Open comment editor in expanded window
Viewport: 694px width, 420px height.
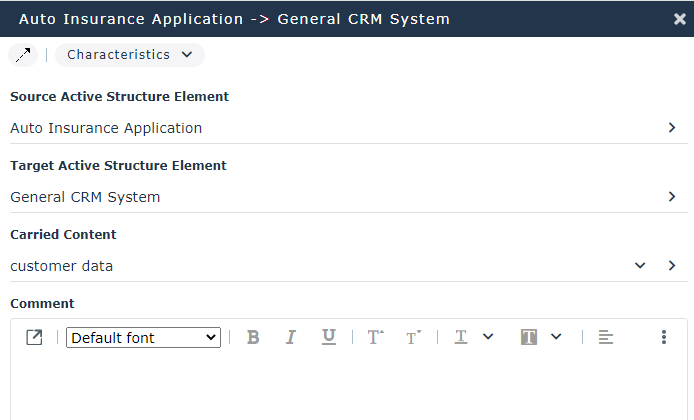point(34,338)
